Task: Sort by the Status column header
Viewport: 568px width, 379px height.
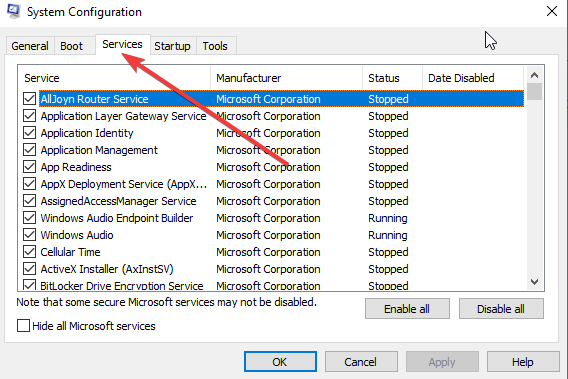Action: coord(392,78)
